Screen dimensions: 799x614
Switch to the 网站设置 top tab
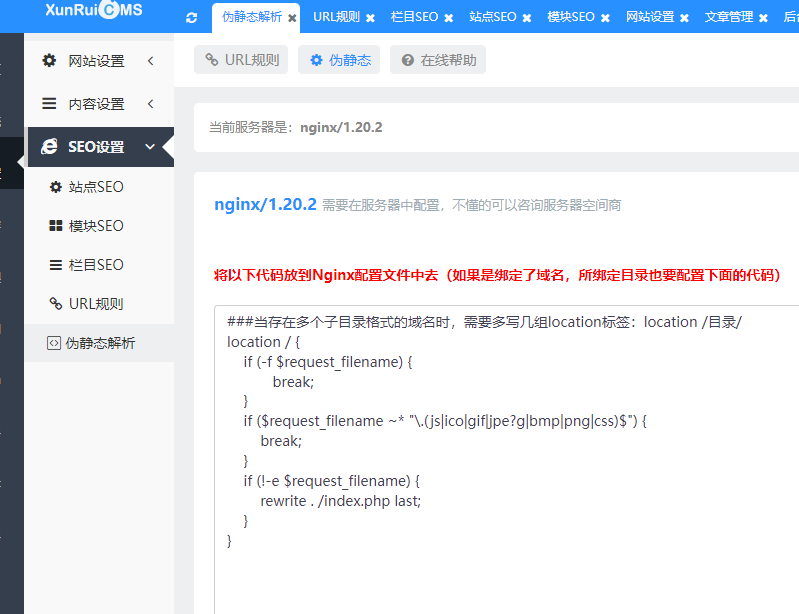[650, 17]
